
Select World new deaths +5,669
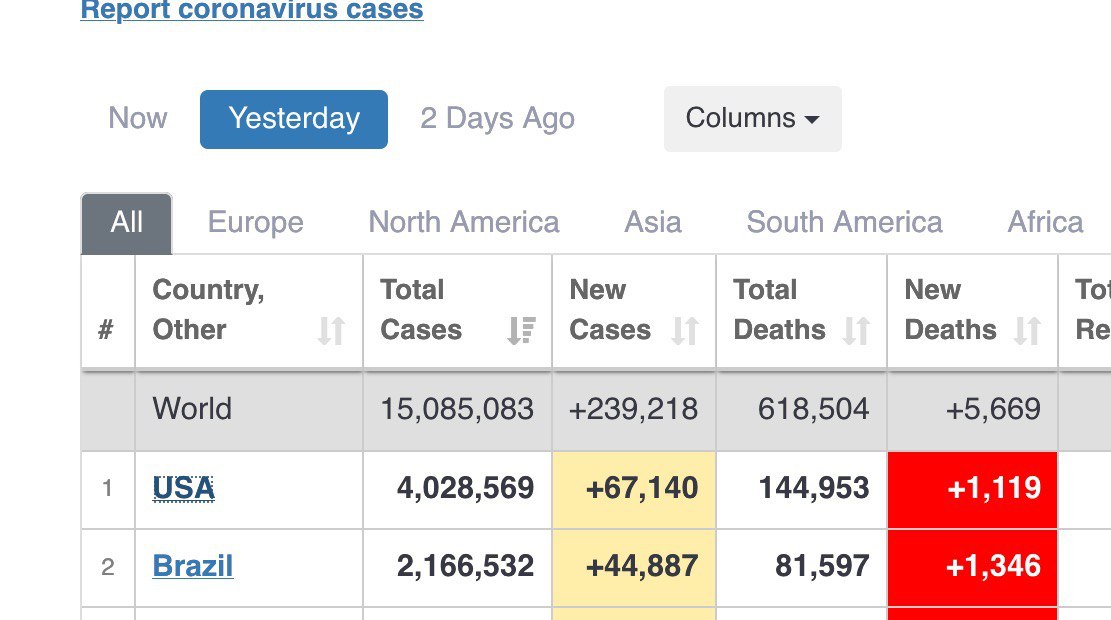click(993, 409)
